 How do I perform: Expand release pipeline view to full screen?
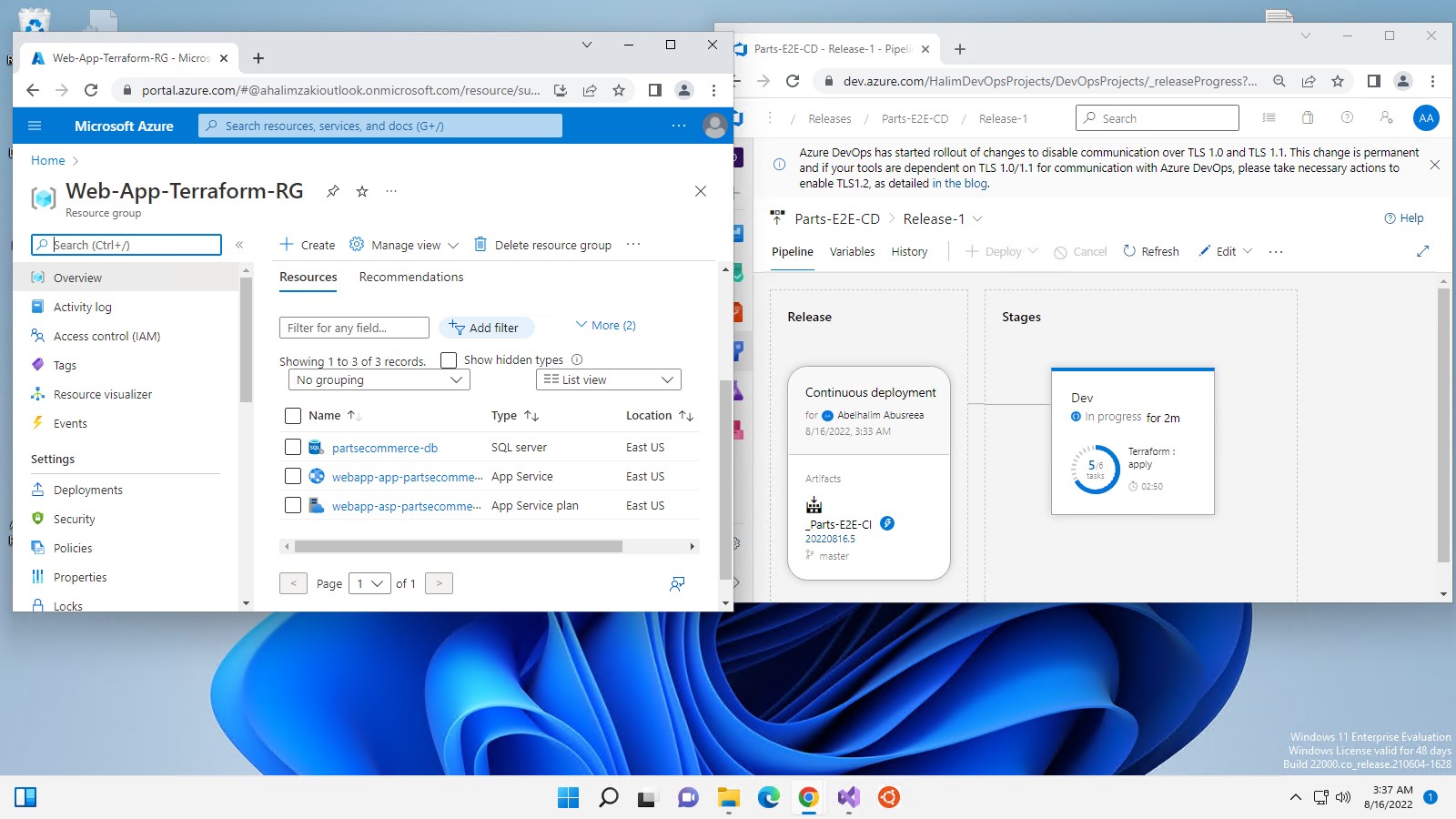pos(1422,251)
